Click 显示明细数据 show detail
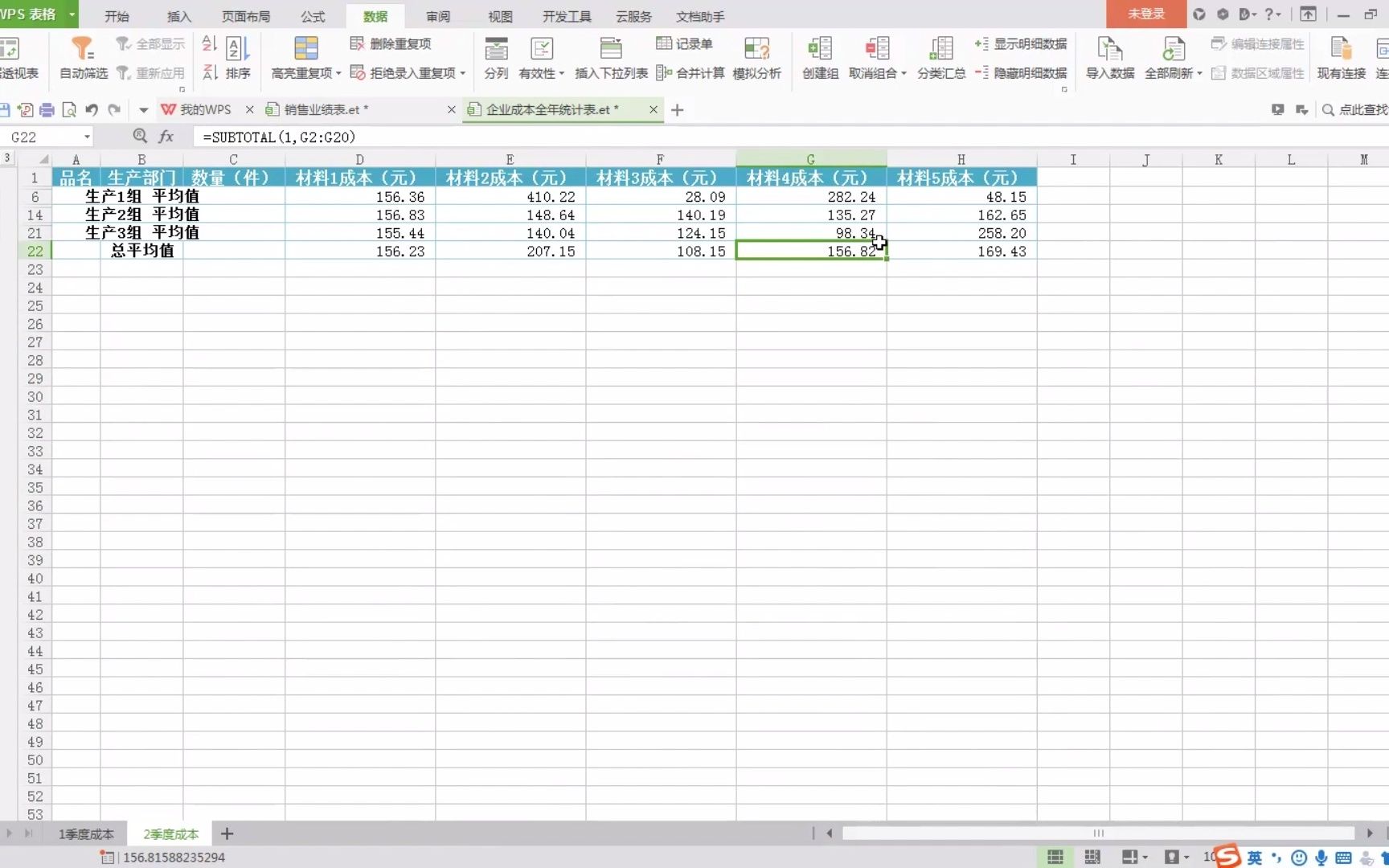 tap(1021, 43)
